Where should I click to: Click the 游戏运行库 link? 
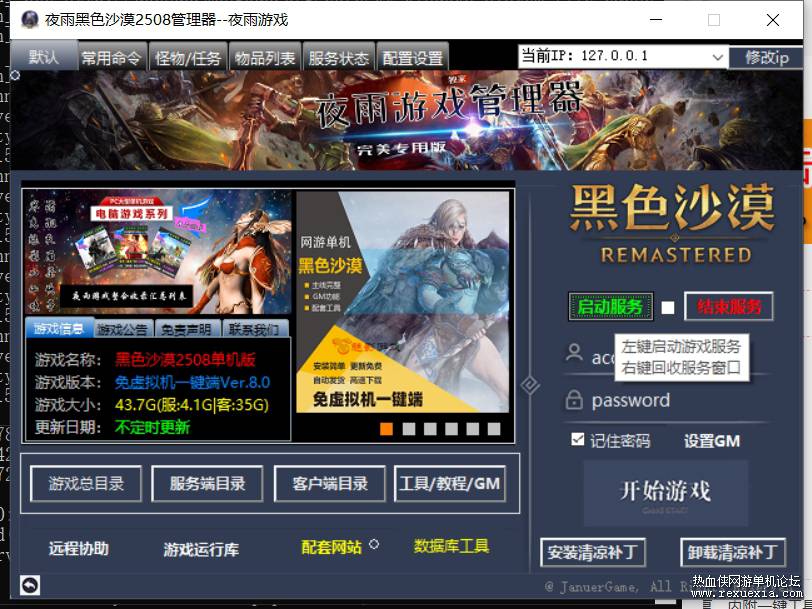(x=201, y=549)
